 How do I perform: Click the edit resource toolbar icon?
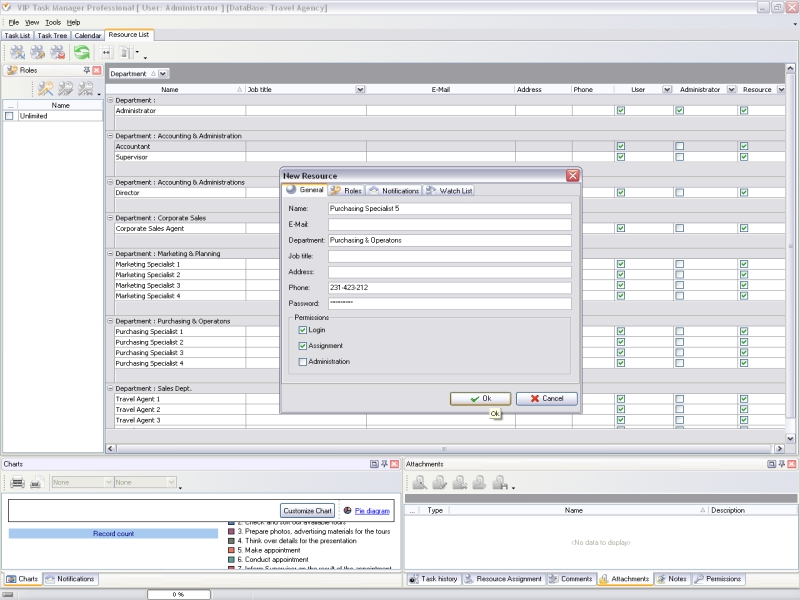(38, 52)
